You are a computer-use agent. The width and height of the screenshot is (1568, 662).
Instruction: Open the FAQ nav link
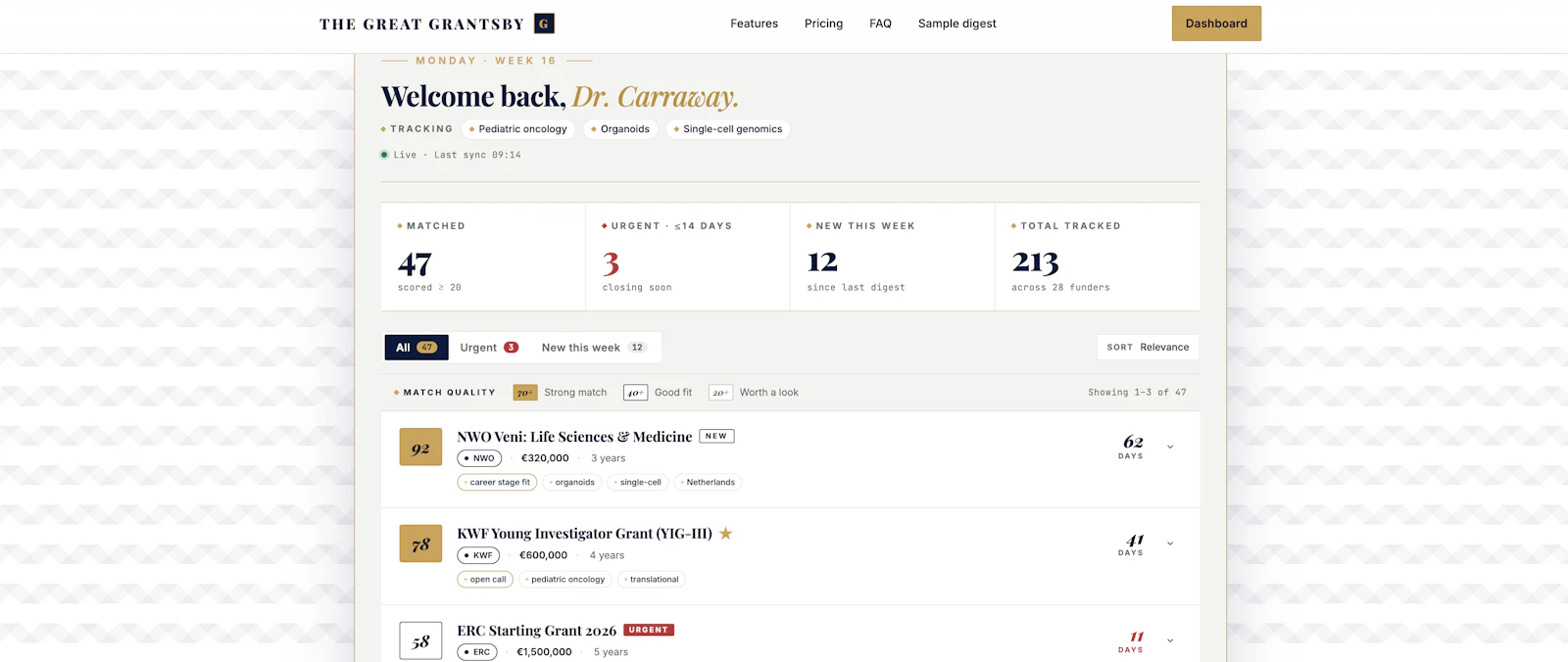point(880,24)
